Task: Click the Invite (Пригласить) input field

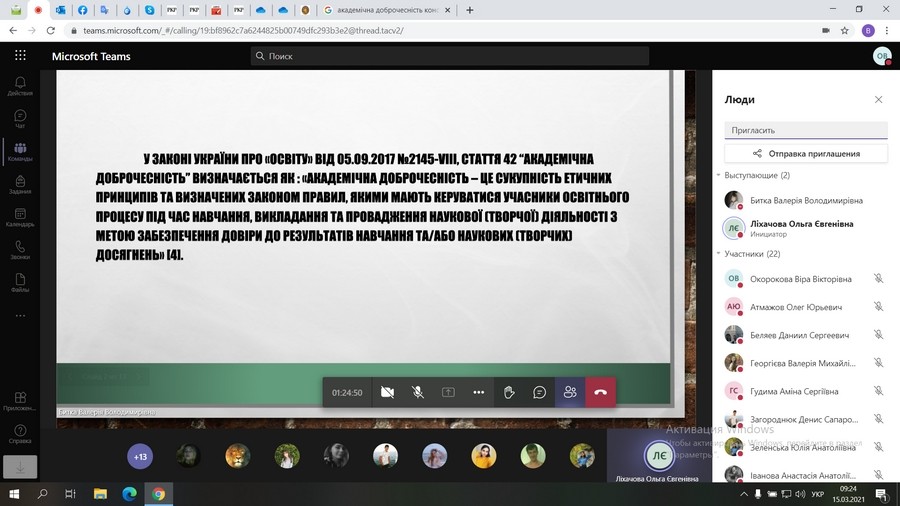Action: [x=806, y=130]
